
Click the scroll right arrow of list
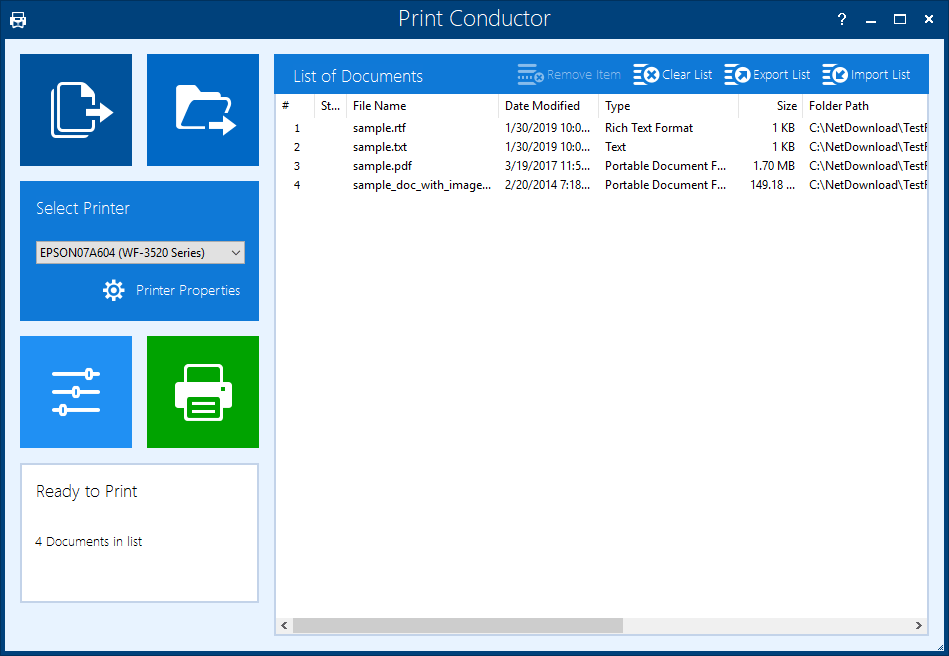(x=919, y=625)
